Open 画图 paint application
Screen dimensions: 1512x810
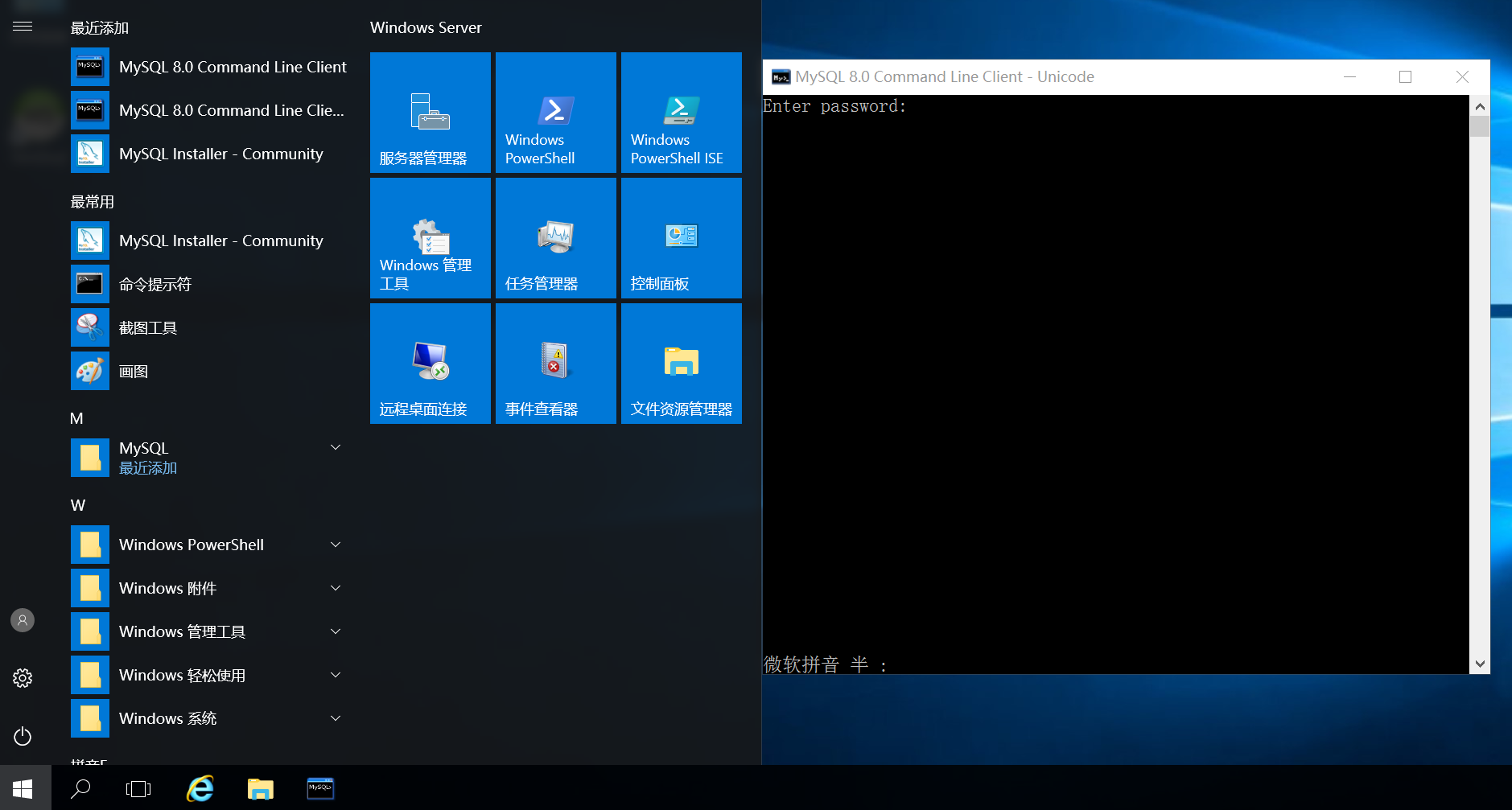[209, 371]
